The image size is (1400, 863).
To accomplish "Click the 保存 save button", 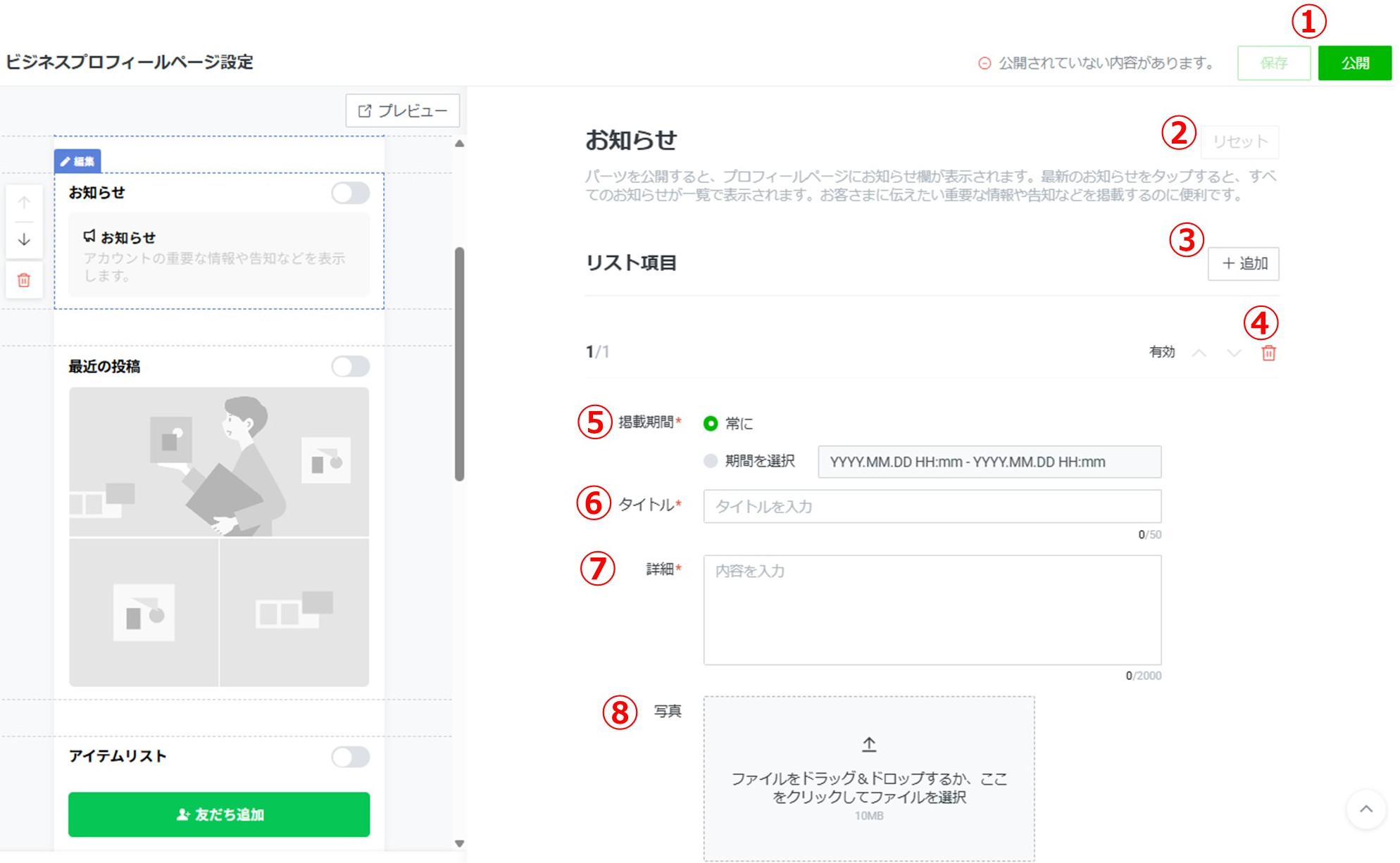I will tap(1274, 63).
